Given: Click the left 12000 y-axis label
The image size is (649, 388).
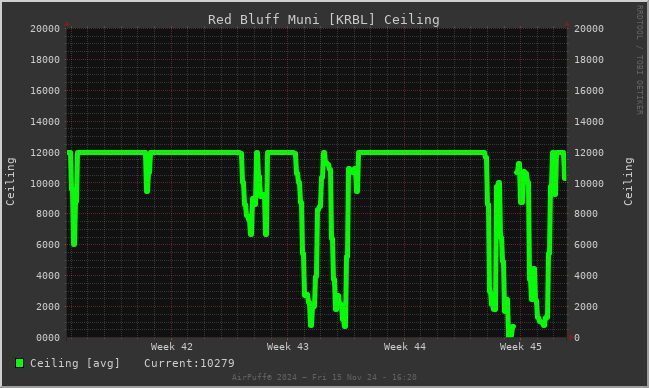Looking at the screenshot, I should (x=45, y=152).
